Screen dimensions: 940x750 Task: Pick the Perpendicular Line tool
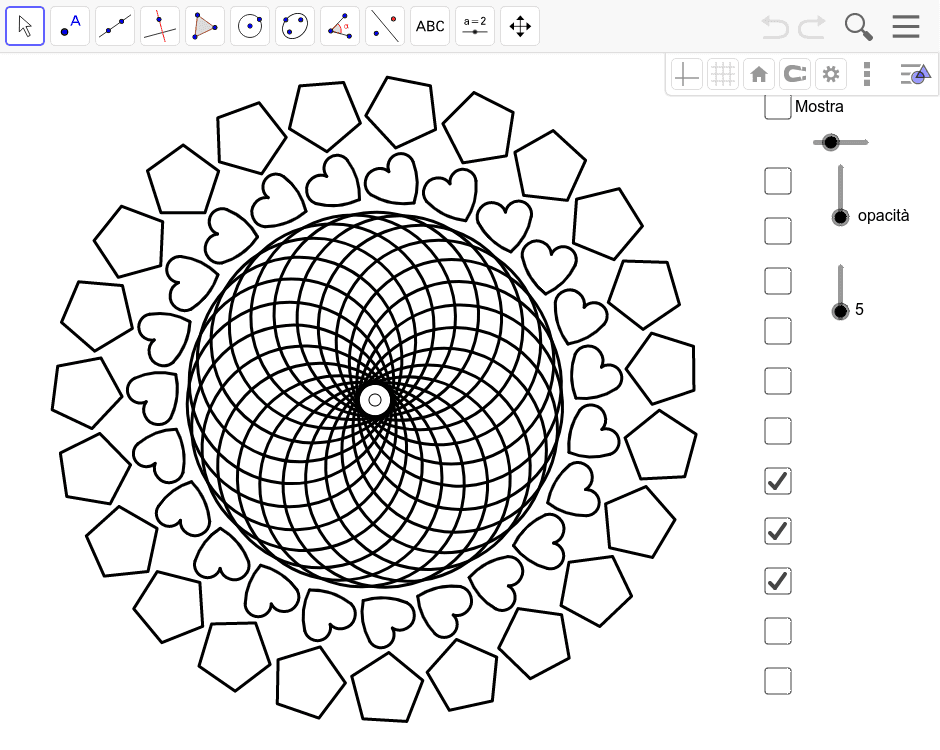[x=160, y=26]
